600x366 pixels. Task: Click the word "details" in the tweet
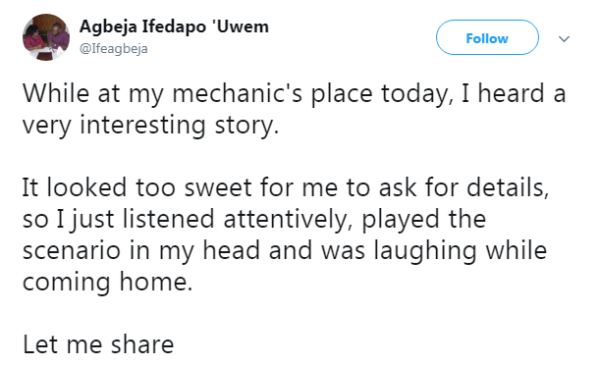508,188
